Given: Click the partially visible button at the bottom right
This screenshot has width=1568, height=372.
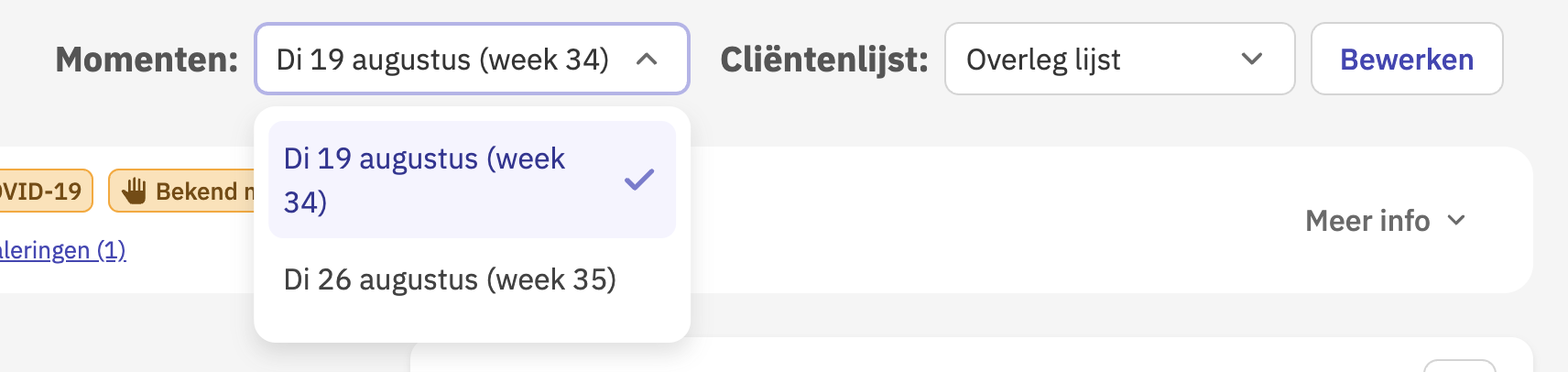Looking at the screenshot, I should click(x=1460, y=366).
